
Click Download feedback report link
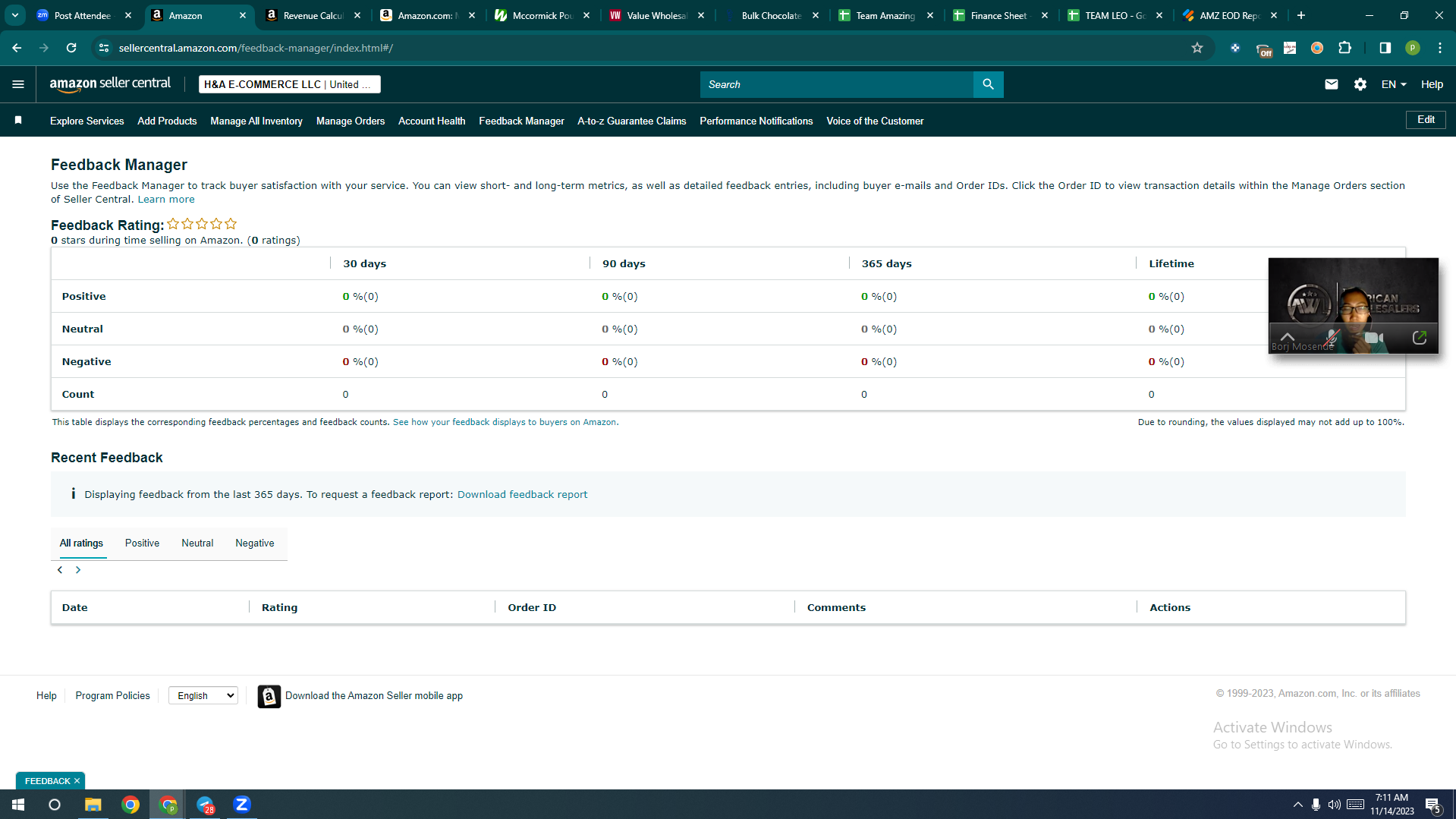click(522, 495)
